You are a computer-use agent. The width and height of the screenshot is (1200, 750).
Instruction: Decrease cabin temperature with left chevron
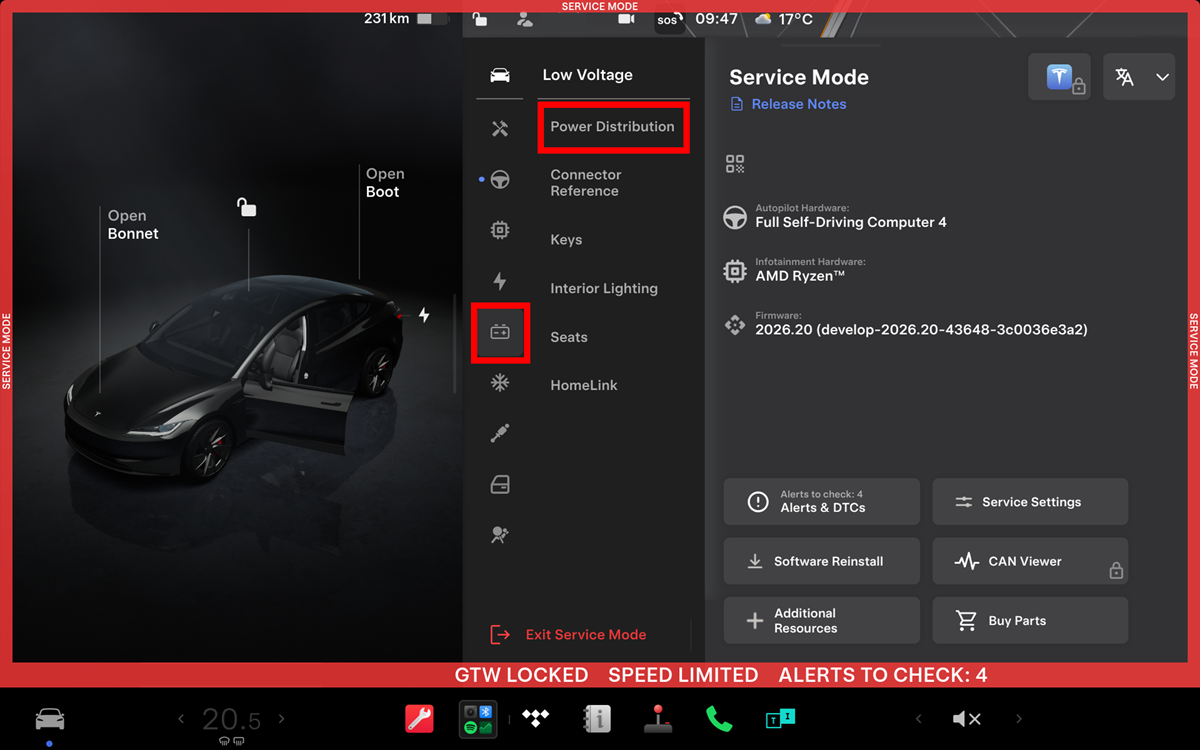click(x=181, y=719)
